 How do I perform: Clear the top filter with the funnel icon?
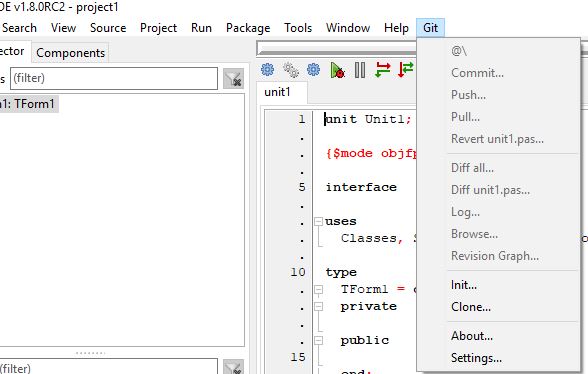(x=233, y=79)
